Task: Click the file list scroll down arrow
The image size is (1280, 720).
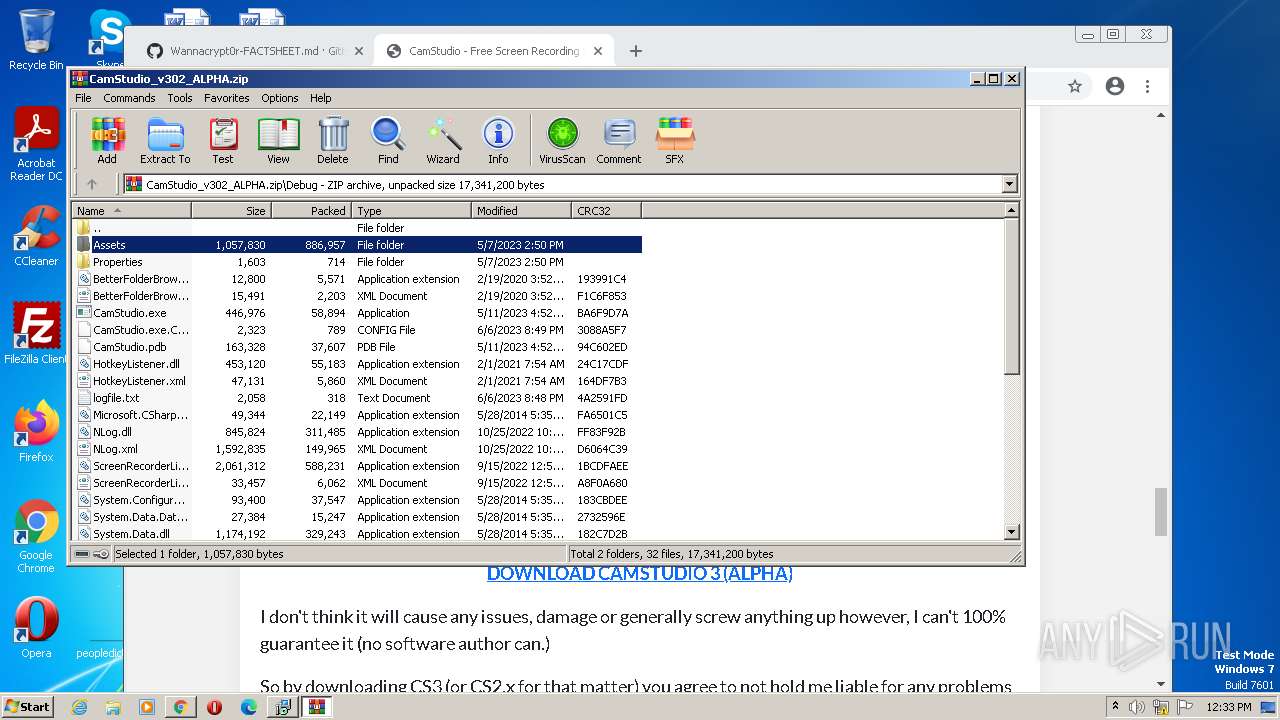Action: (x=1011, y=533)
